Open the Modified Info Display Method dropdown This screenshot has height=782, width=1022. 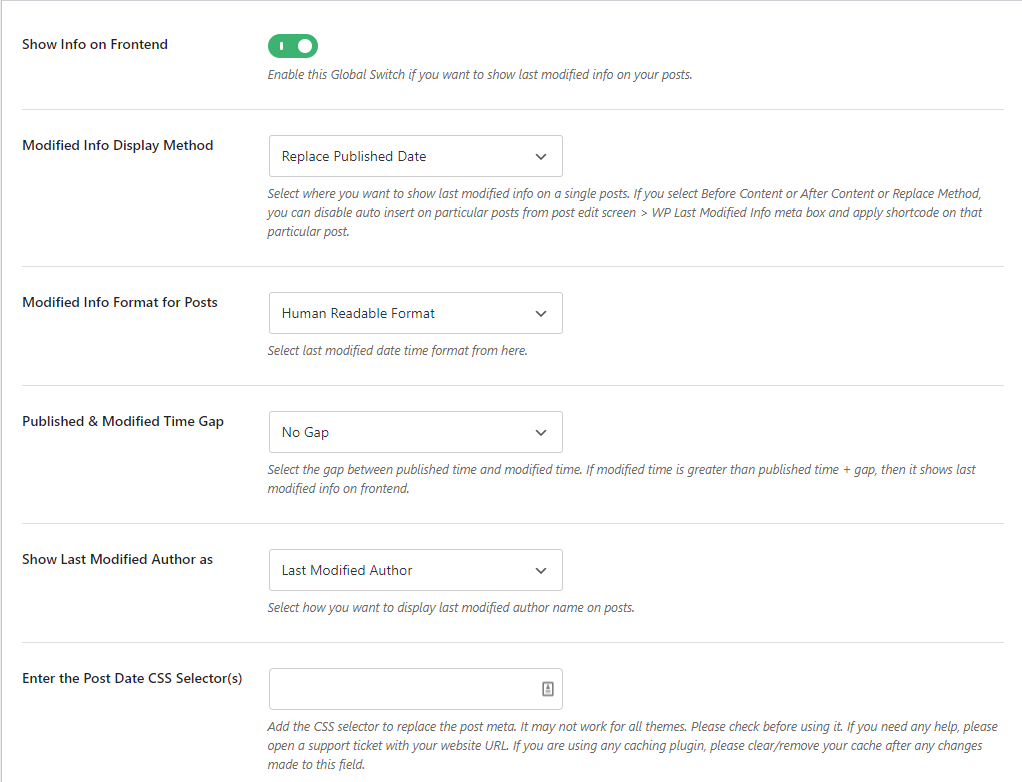[416, 156]
